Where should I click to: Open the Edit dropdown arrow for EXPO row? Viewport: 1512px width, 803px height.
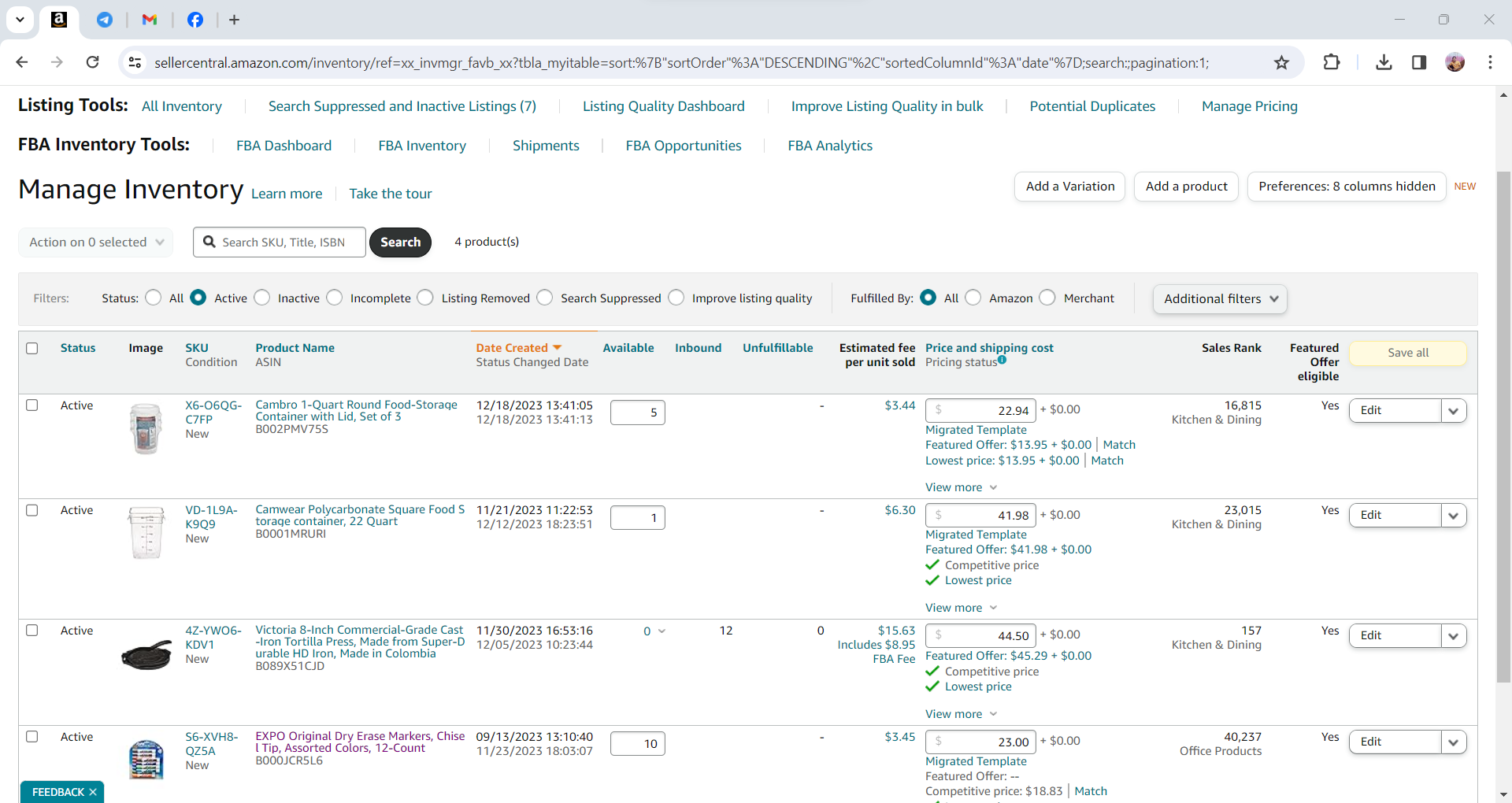1454,742
